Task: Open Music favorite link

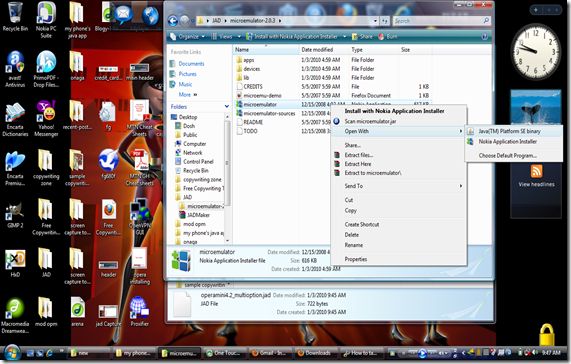Action: (185, 84)
